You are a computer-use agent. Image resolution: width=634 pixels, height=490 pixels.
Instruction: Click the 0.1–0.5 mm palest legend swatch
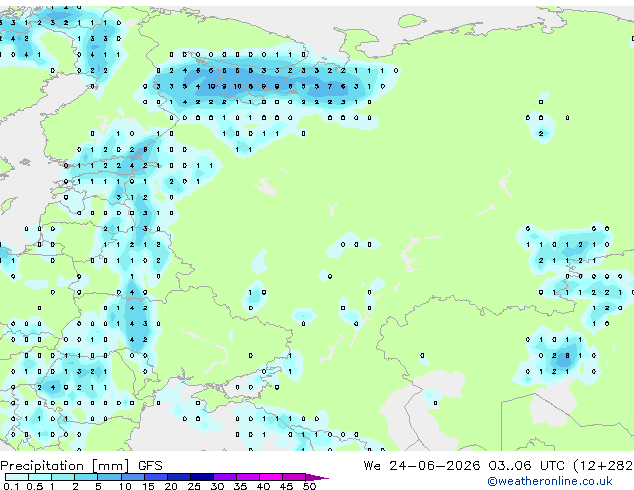(17, 477)
